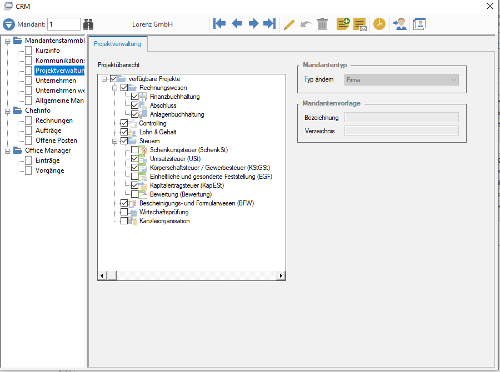
Task: Click the Finanzbuchhaltung project icon
Action: pos(143,97)
